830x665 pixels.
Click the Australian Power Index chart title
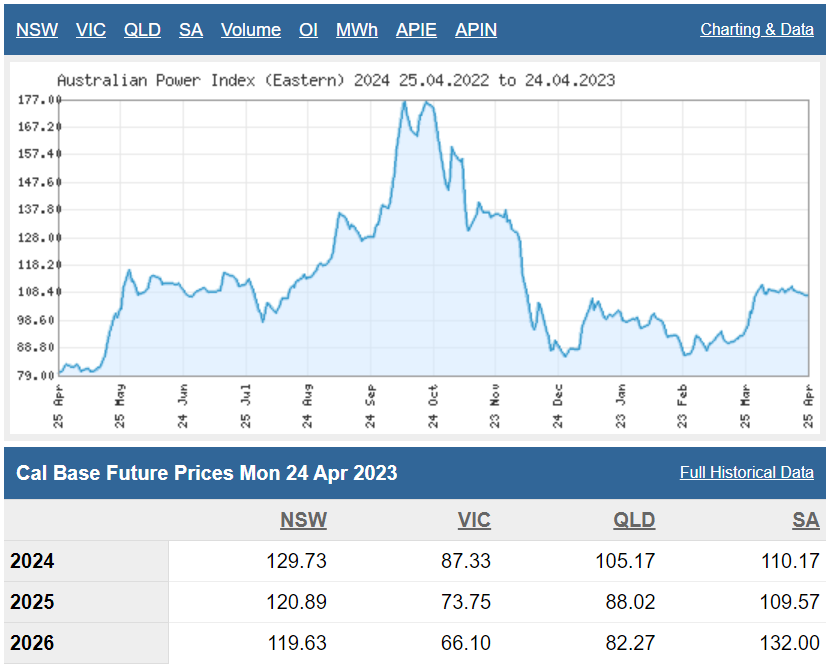click(x=336, y=80)
